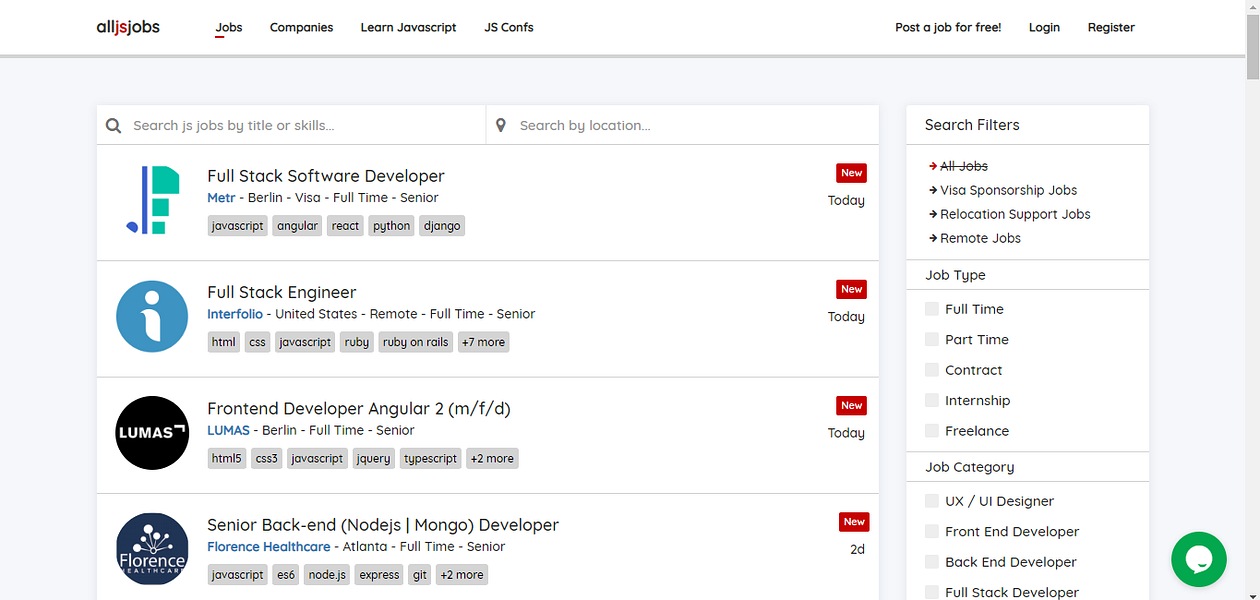Click the Interfolio company link
This screenshot has width=1260, height=600.
pyautogui.click(x=235, y=314)
